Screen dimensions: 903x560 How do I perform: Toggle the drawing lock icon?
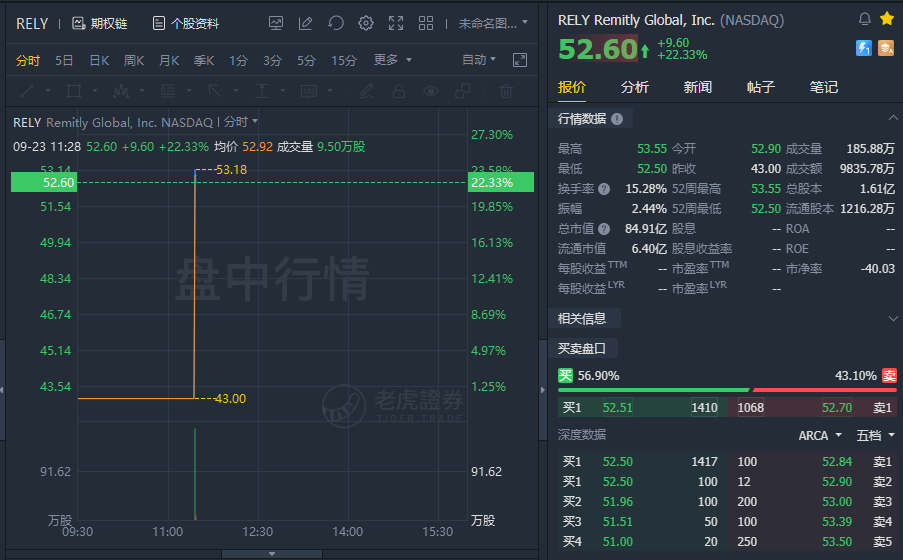point(399,91)
